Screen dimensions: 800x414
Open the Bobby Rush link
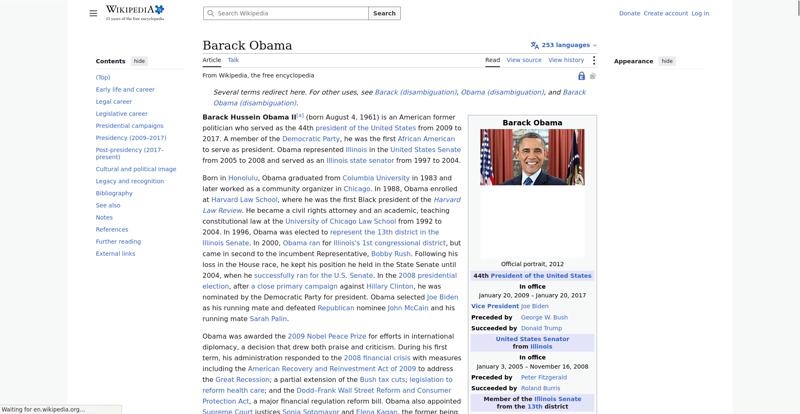pyautogui.click(x=391, y=254)
